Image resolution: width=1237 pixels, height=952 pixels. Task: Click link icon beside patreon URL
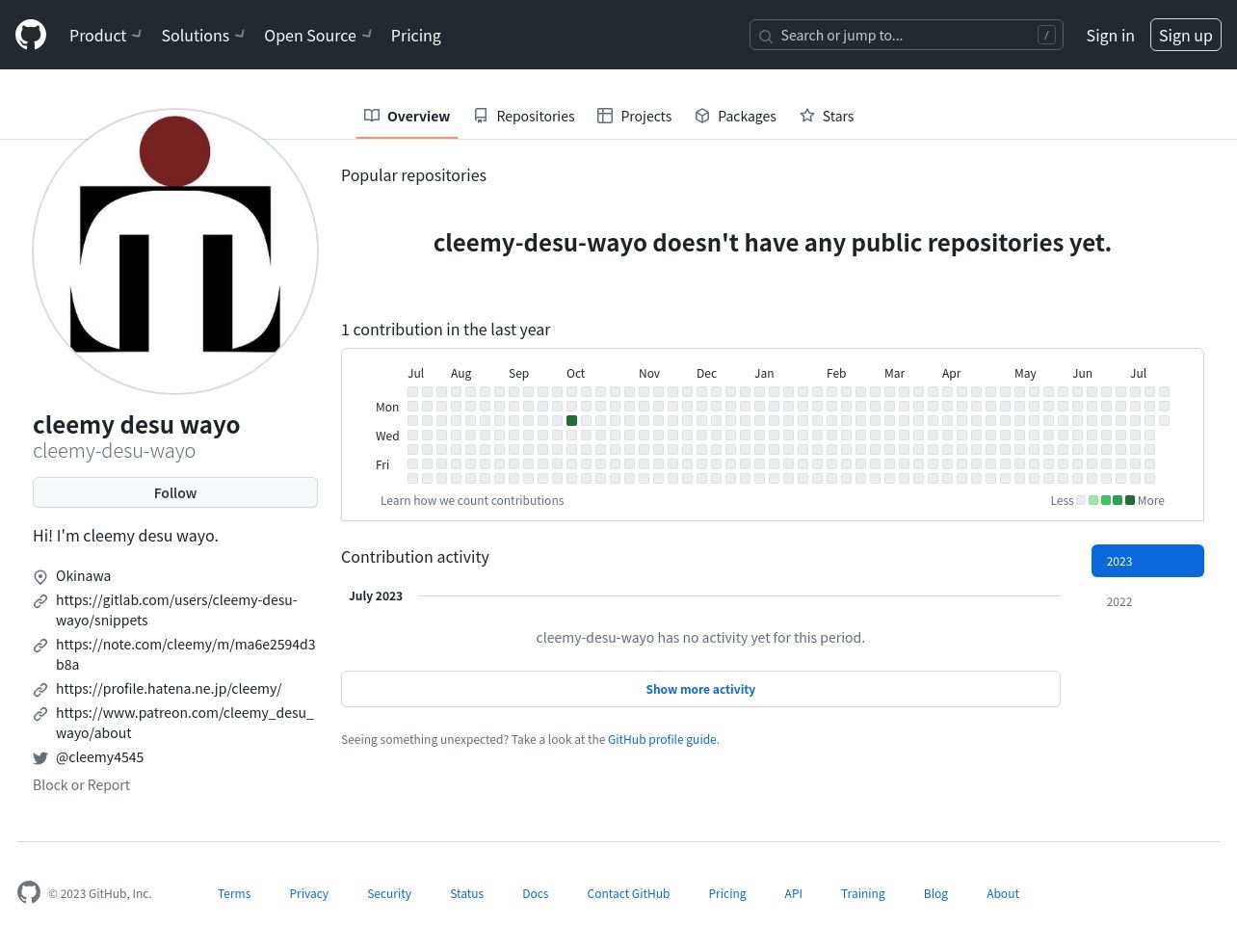click(40, 714)
